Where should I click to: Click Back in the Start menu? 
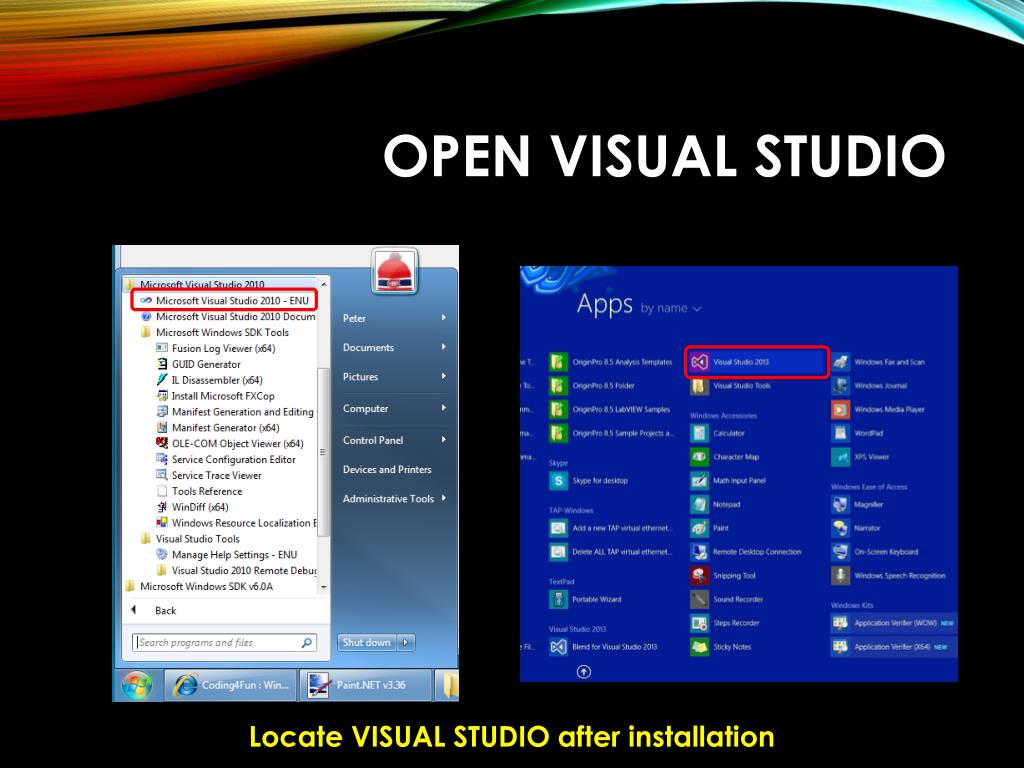(165, 611)
